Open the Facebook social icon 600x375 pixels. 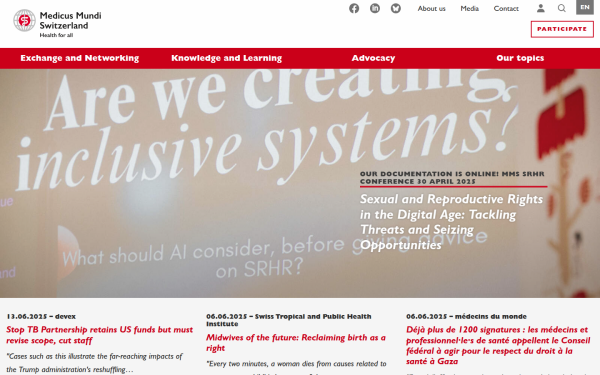[x=354, y=8]
